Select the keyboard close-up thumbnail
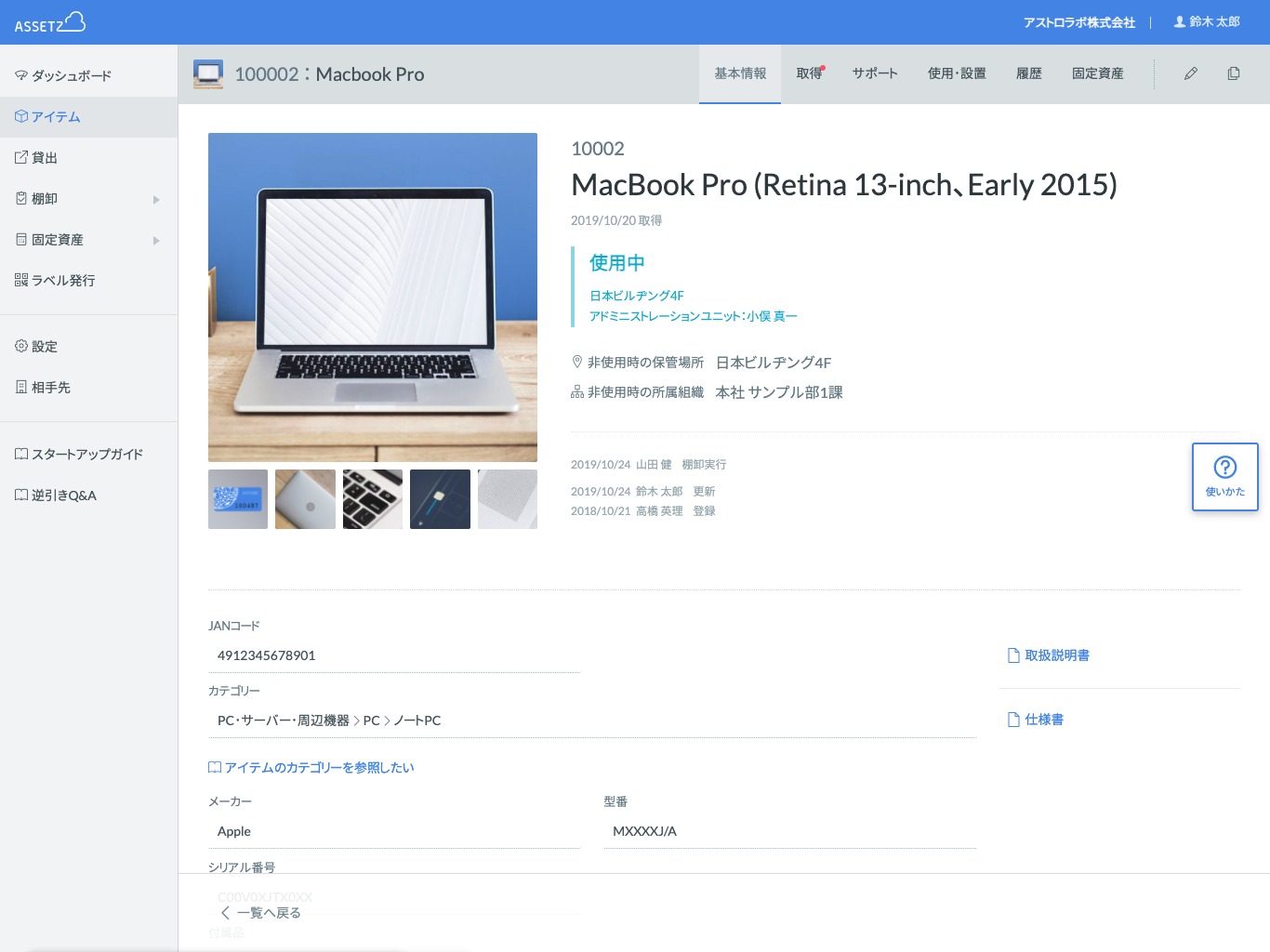Screen dimensions: 1270x952 tap(373, 499)
